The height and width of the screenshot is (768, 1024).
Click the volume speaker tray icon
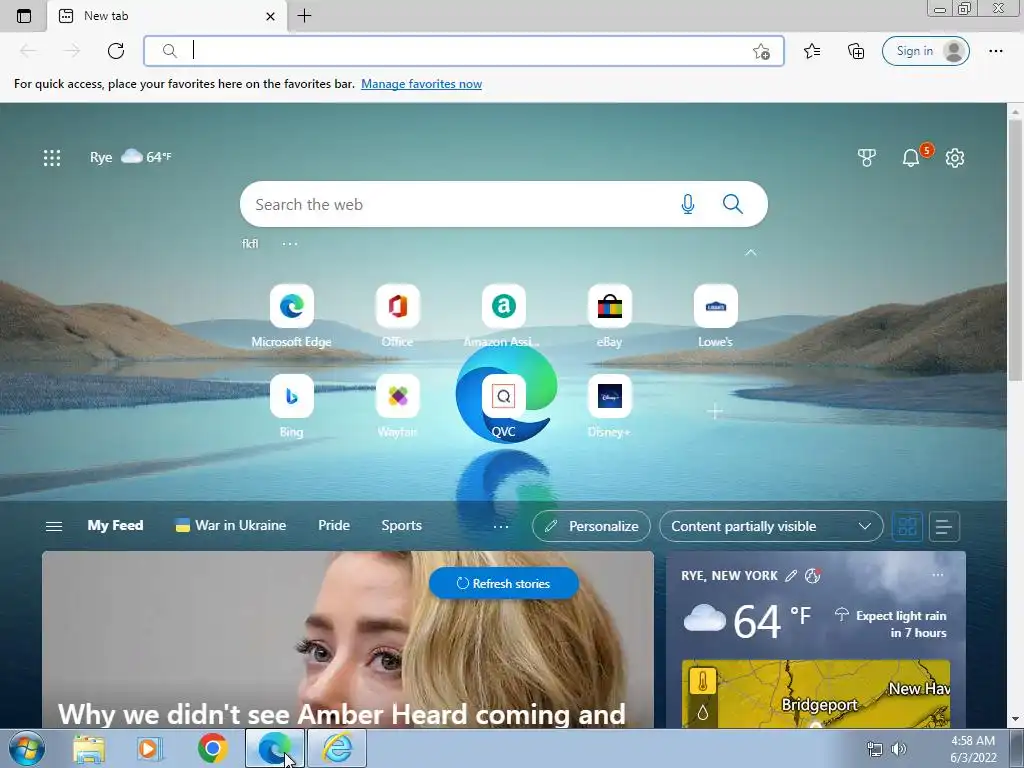coord(899,749)
